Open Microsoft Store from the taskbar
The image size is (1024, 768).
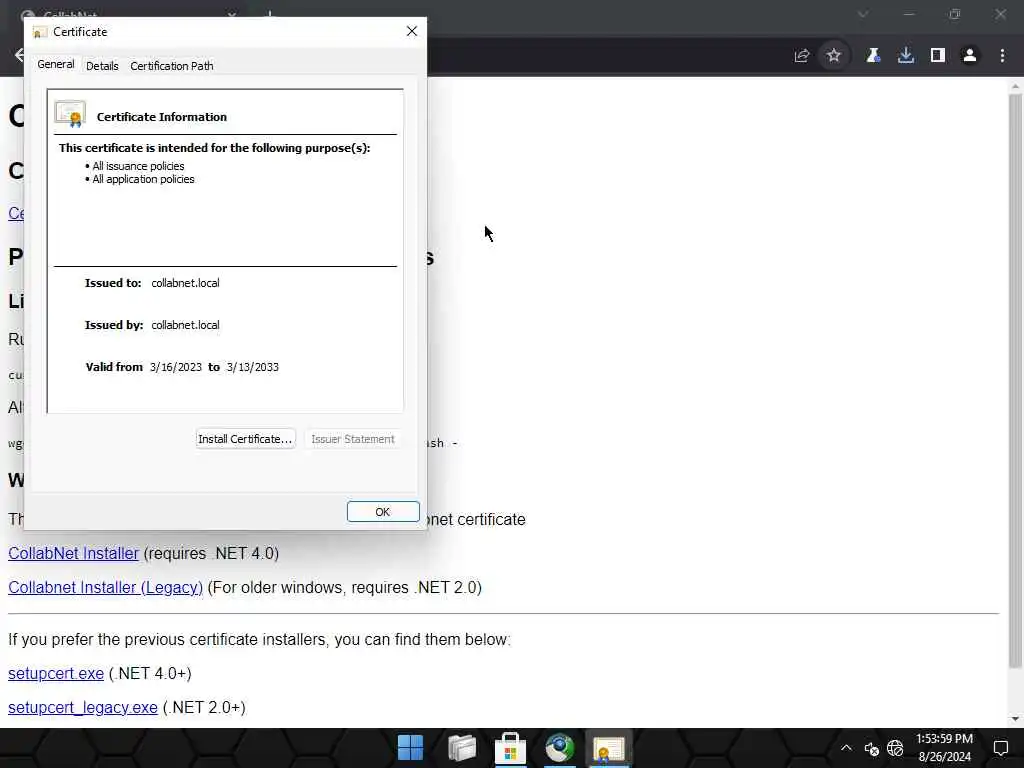coord(511,748)
